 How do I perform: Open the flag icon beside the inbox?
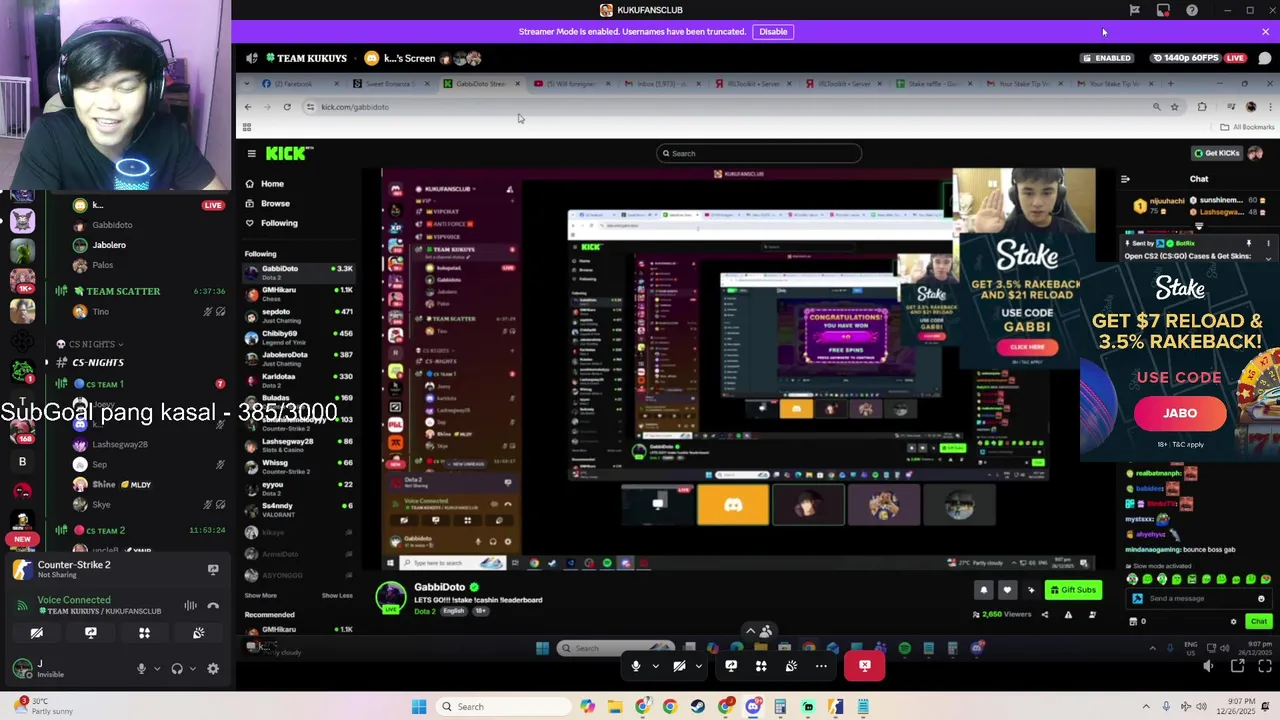pos(1134,10)
